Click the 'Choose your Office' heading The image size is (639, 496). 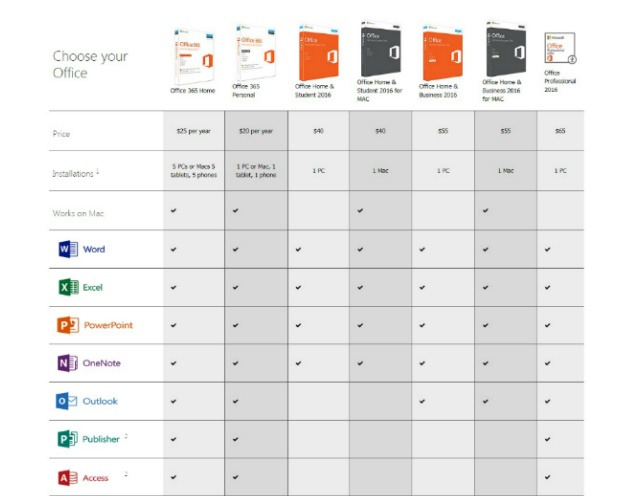pos(90,64)
